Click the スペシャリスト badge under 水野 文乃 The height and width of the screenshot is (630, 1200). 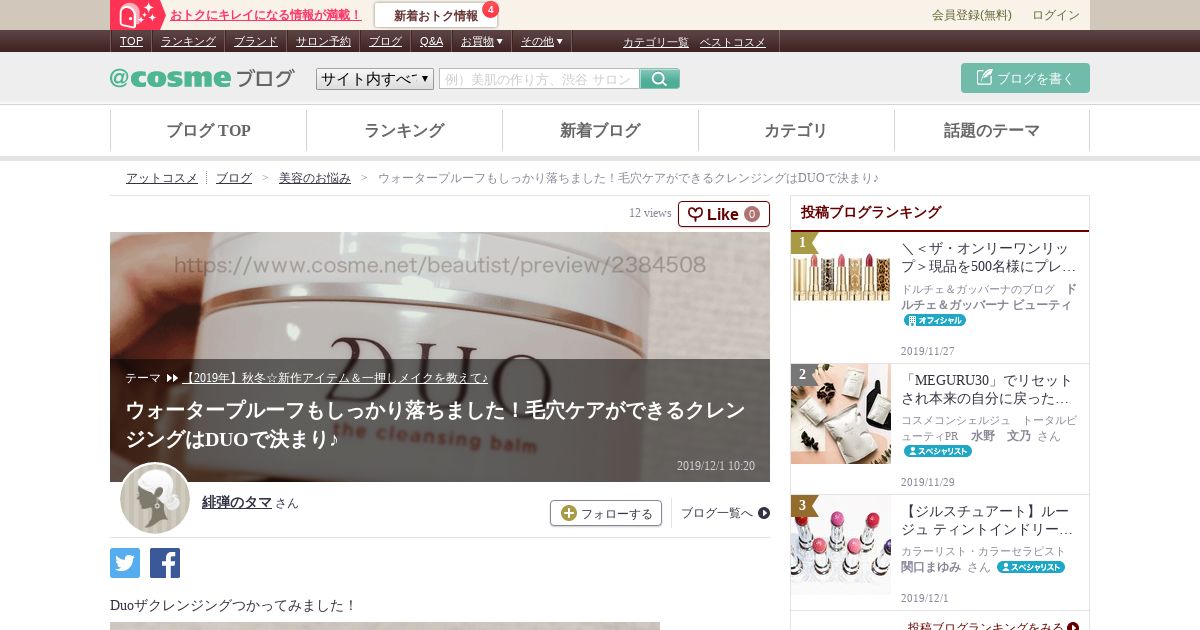(x=938, y=451)
